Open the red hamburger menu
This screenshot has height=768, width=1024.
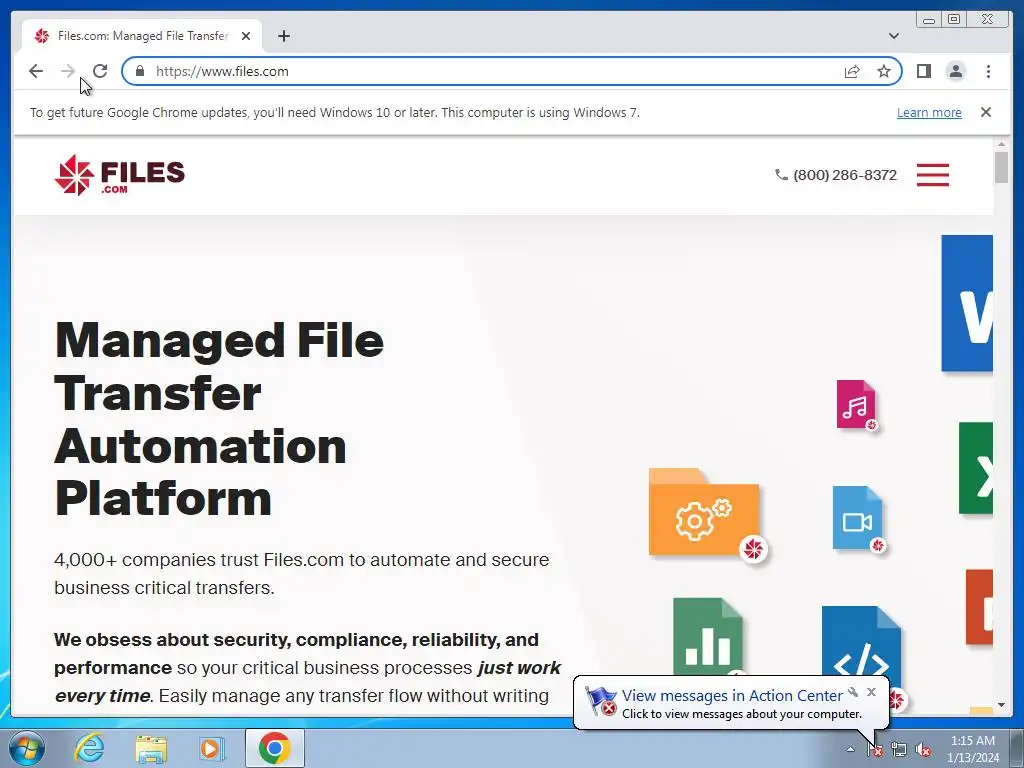click(933, 175)
